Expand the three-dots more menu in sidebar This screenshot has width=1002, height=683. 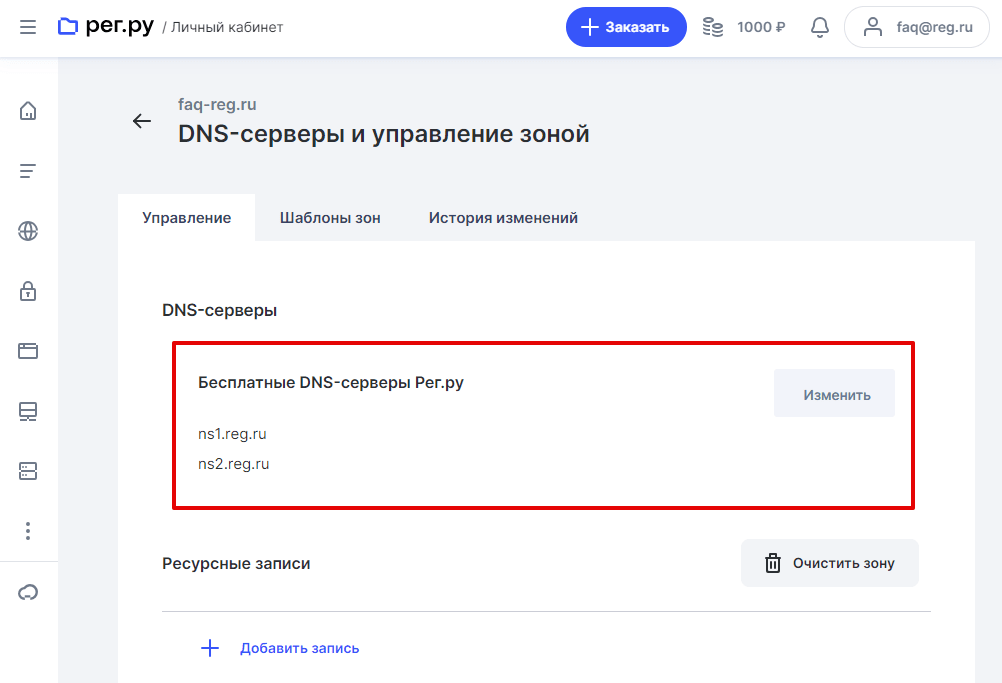point(28,530)
